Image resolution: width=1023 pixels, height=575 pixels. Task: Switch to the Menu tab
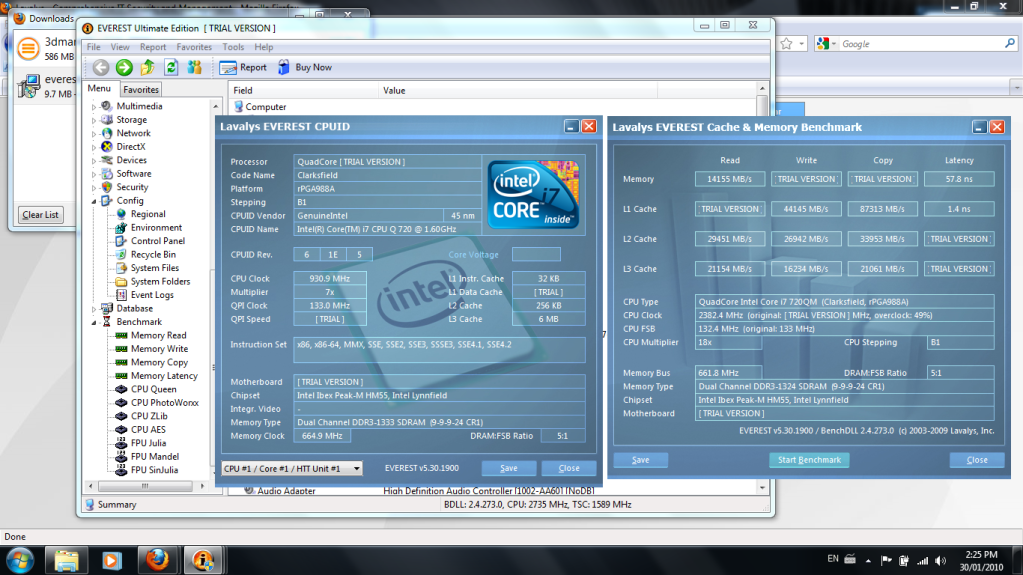pyautogui.click(x=99, y=89)
